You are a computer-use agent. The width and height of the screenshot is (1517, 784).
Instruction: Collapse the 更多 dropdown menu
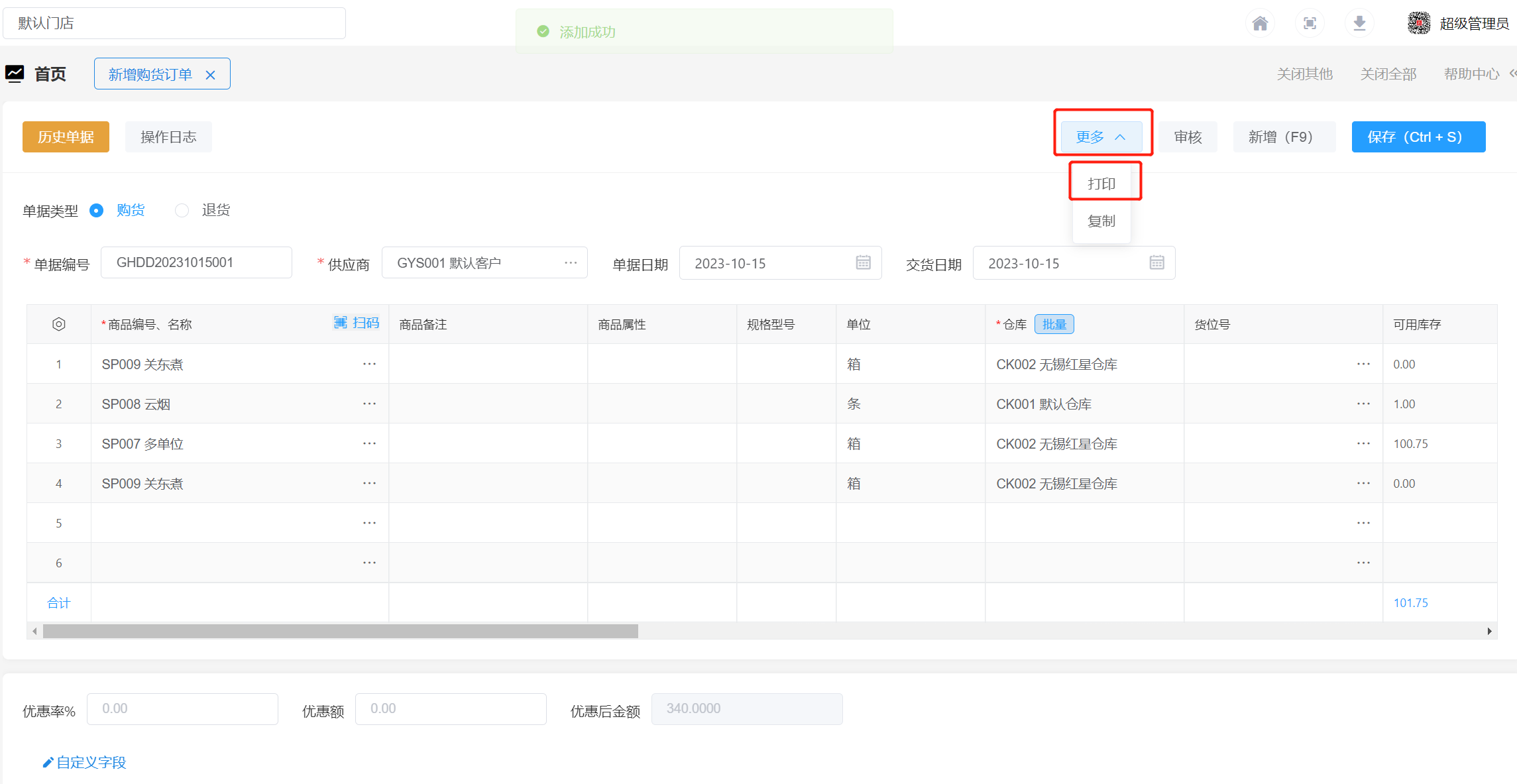click(x=1101, y=137)
